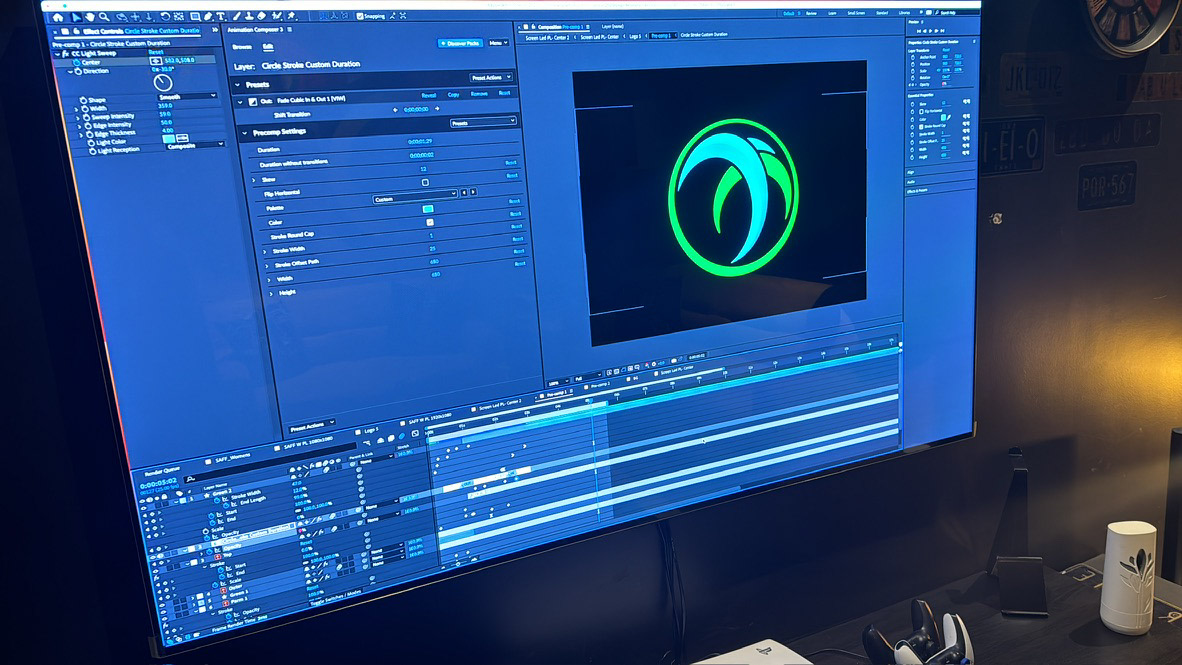Click the timeline current time 0:00:05:02
1182x665 pixels.
pyautogui.click(x=158, y=483)
